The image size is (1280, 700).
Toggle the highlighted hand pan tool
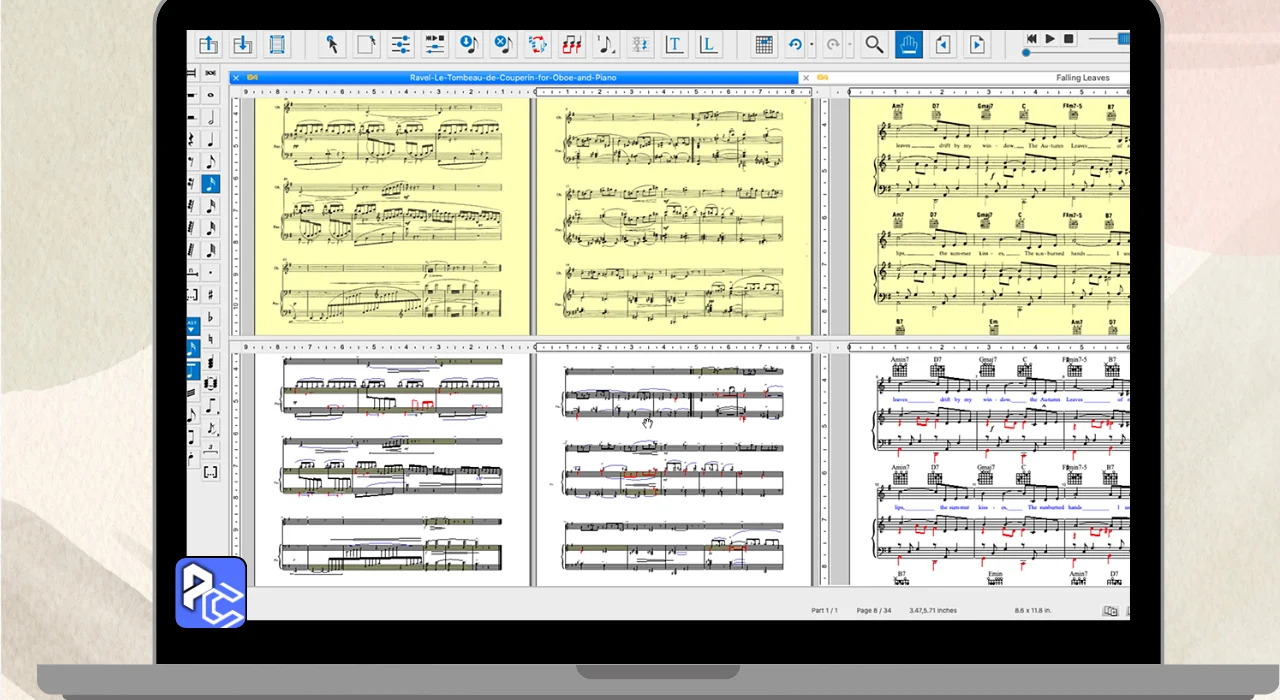(x=908, y=44)
